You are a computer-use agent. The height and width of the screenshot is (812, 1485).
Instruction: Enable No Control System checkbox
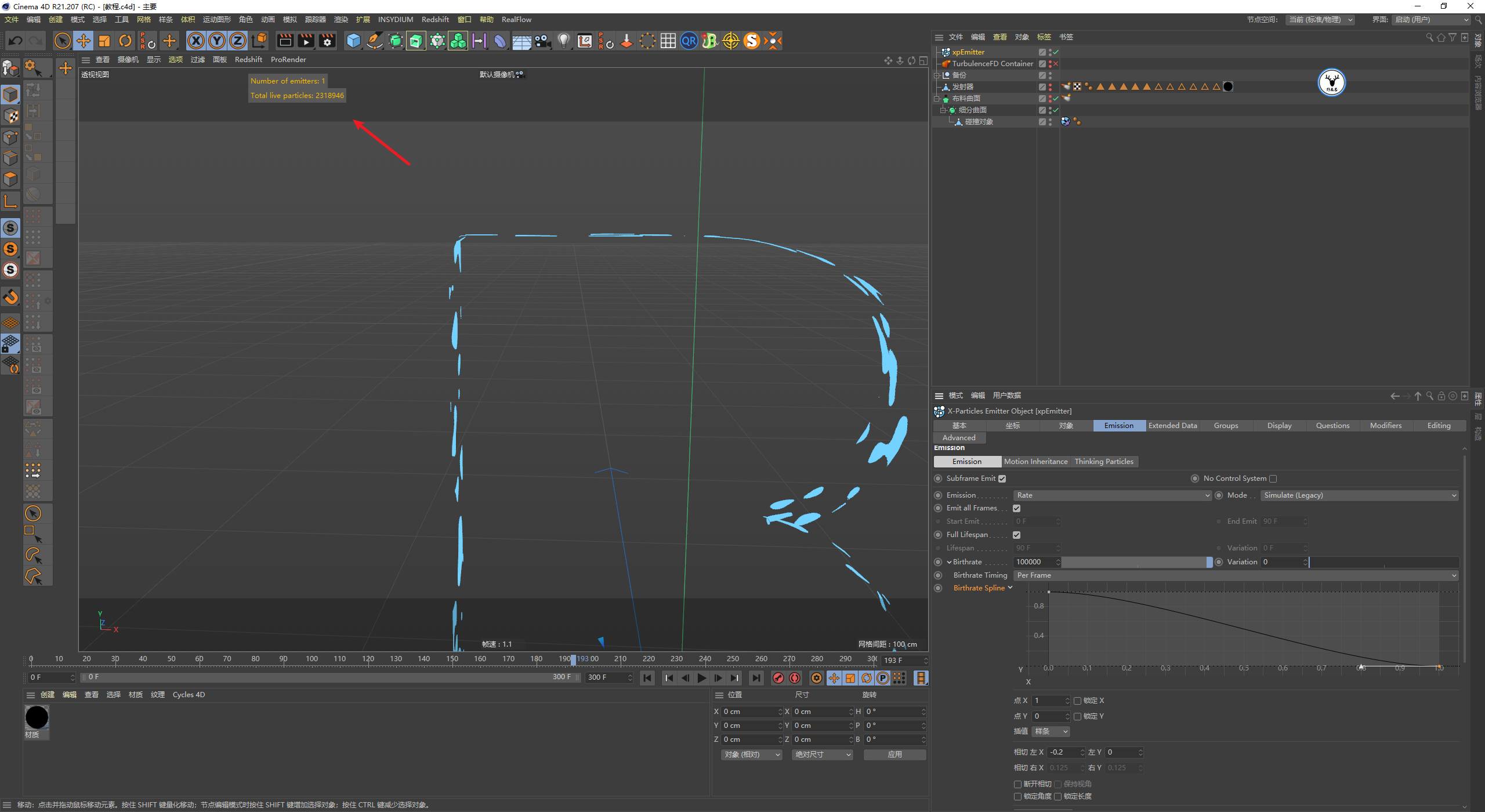[1273, 478]
